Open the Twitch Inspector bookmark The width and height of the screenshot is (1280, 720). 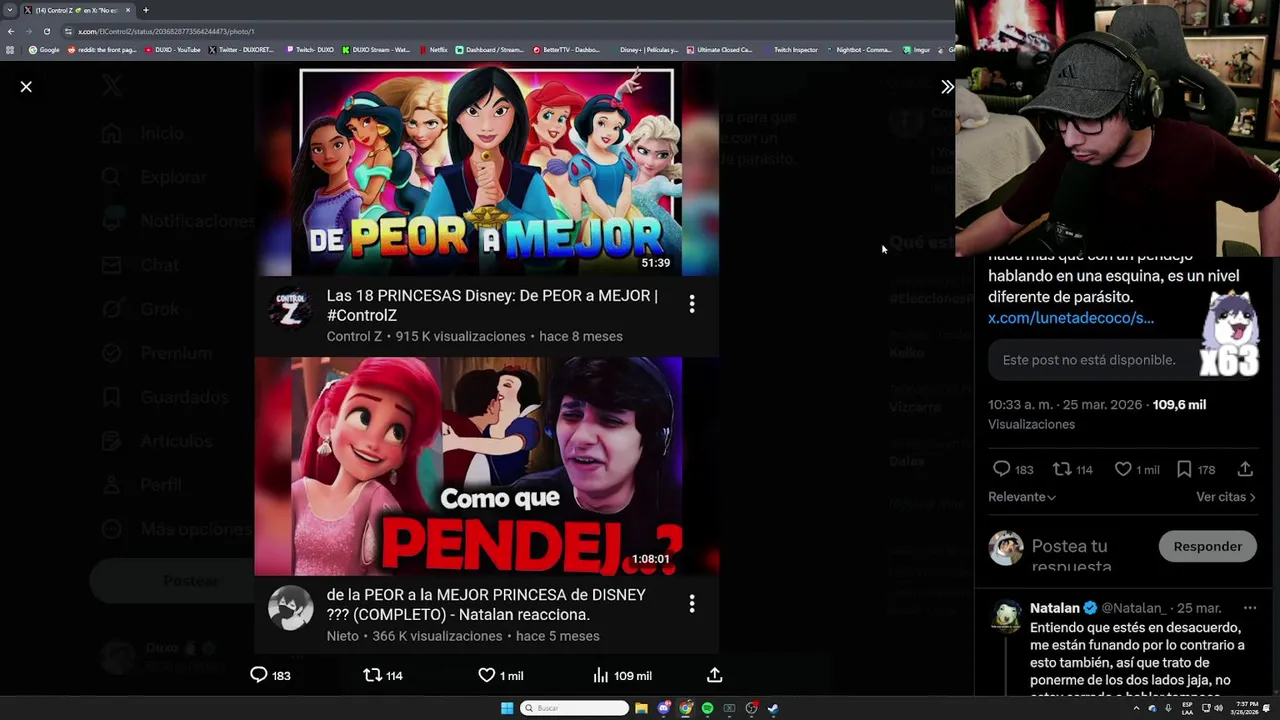point(790,50)
